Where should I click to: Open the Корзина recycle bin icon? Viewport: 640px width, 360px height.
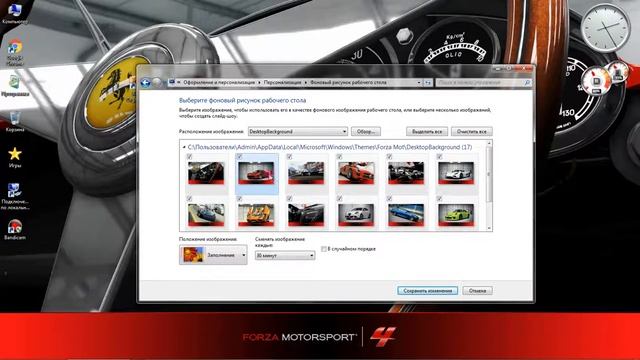(15, 121)
